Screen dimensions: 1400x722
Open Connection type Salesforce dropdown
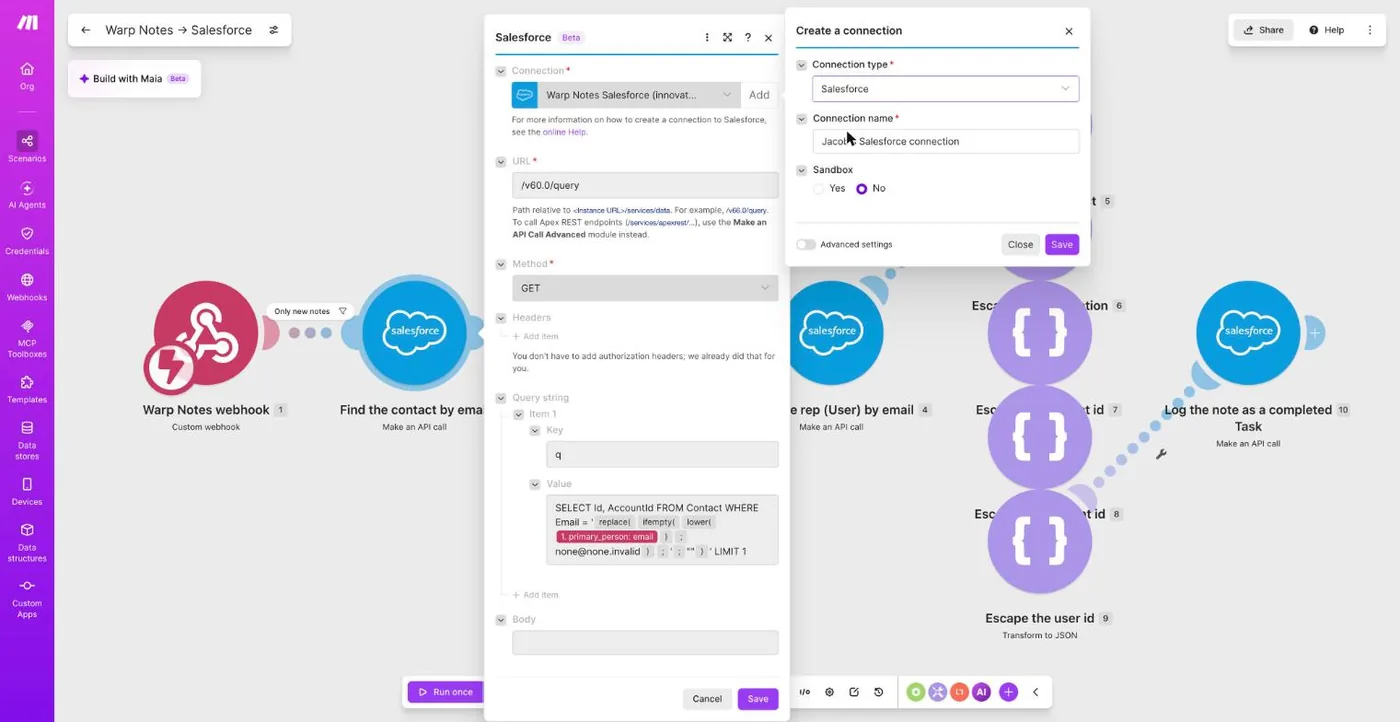click(945, 89)
